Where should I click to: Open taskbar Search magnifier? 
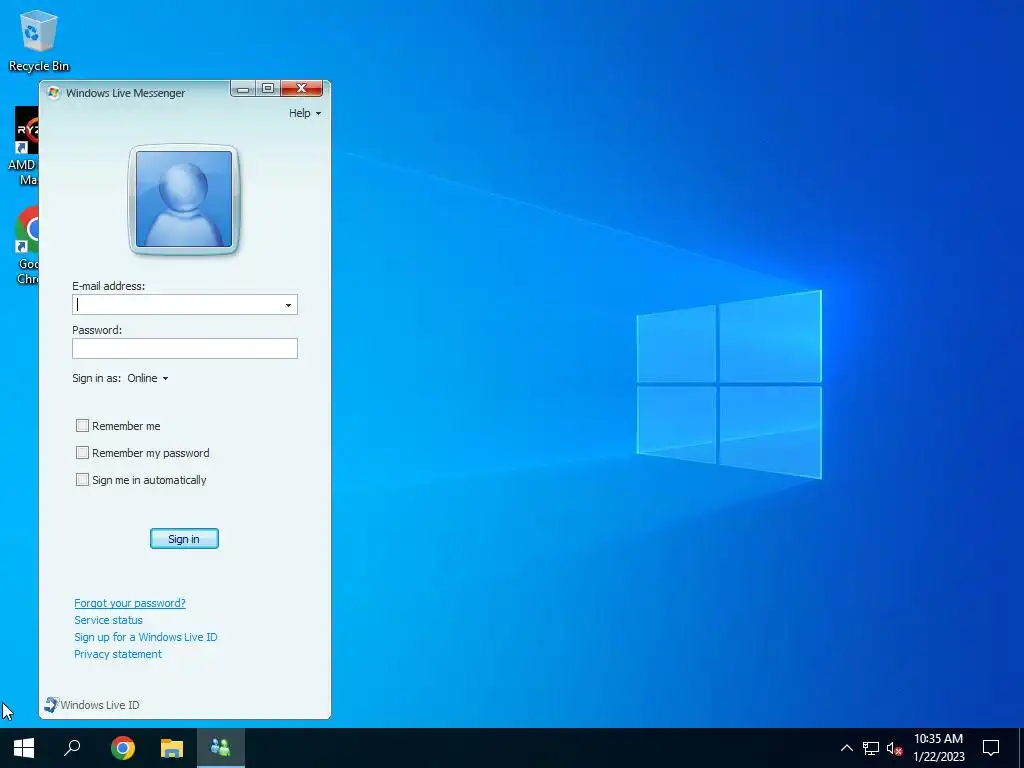[72, 748]
